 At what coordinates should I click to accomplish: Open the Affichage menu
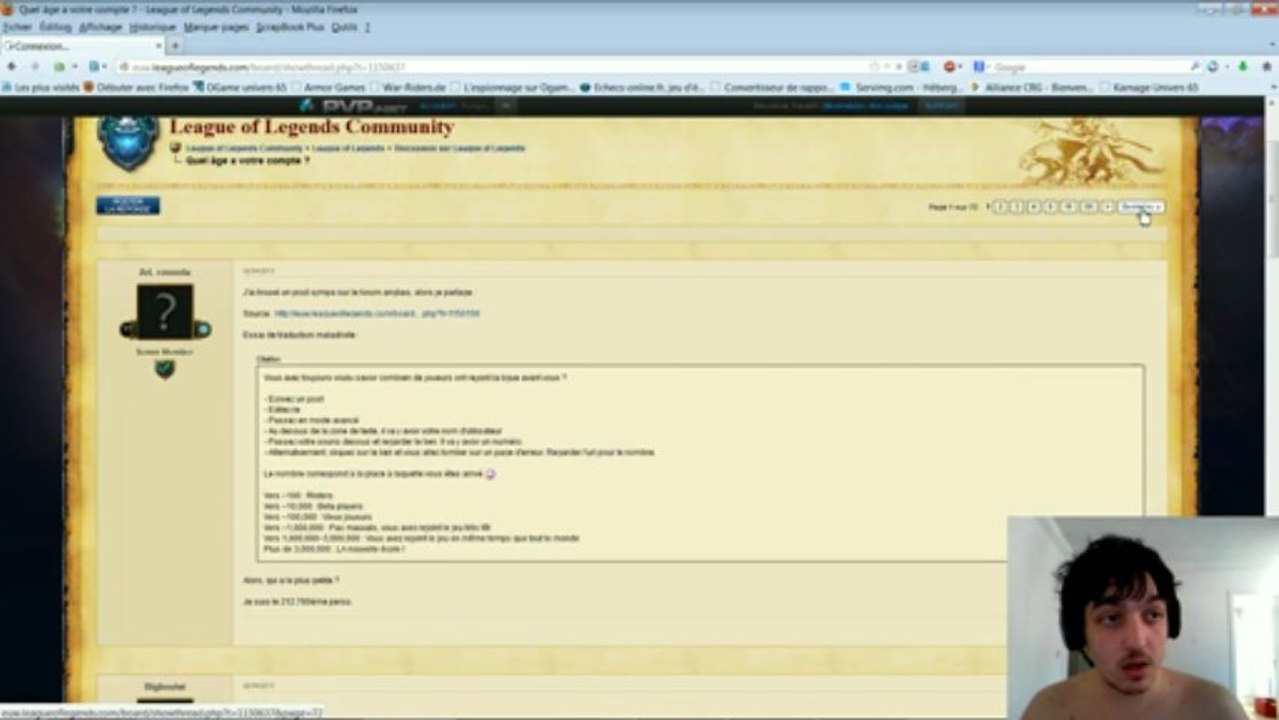[x=100, y=27]
